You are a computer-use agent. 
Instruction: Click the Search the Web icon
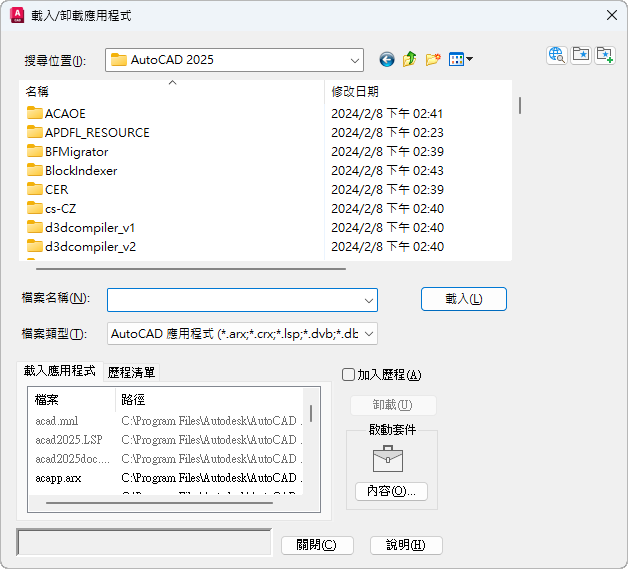point(557,55)
